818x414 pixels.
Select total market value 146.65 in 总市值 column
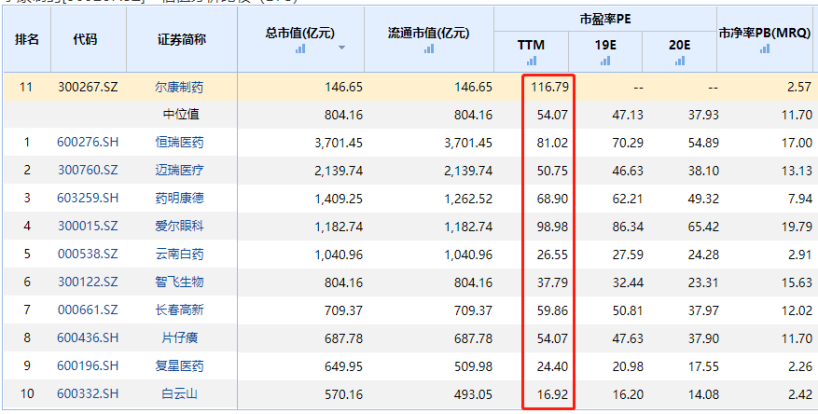pyautogui.click(x=344, y=87)
